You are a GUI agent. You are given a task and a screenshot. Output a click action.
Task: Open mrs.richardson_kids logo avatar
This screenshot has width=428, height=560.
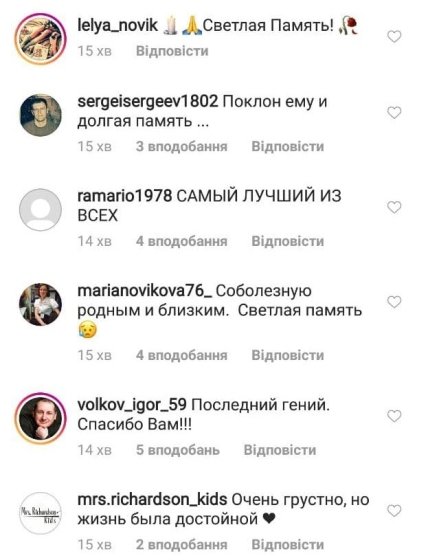click(x=40, y=513)
